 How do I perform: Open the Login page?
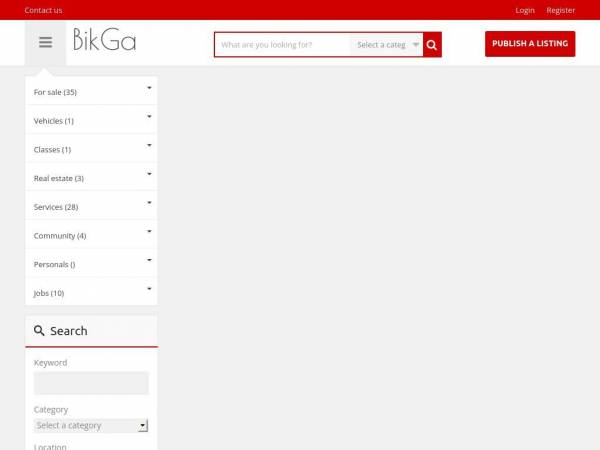pos(525,10)
